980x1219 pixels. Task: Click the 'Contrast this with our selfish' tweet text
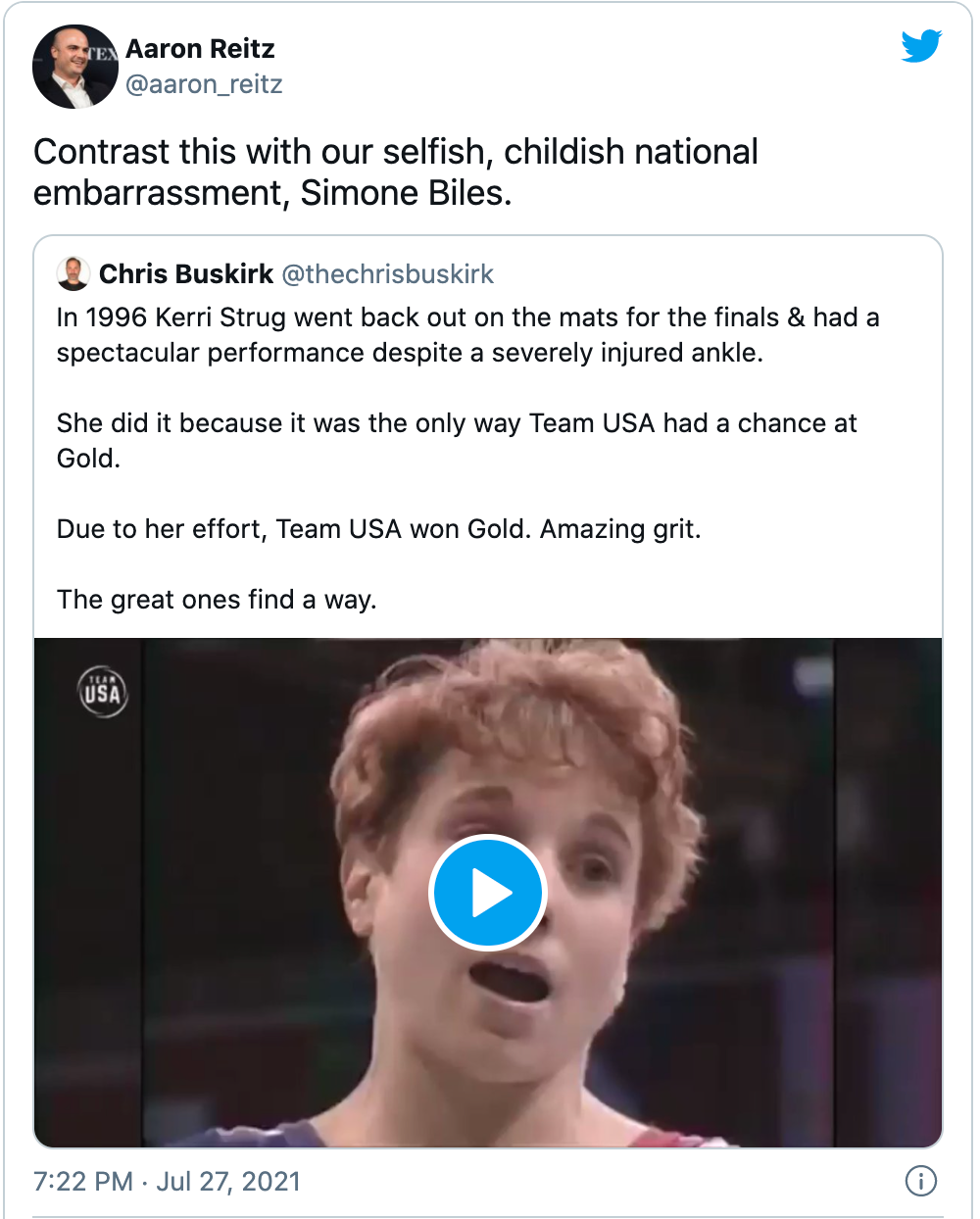point(395,153)
